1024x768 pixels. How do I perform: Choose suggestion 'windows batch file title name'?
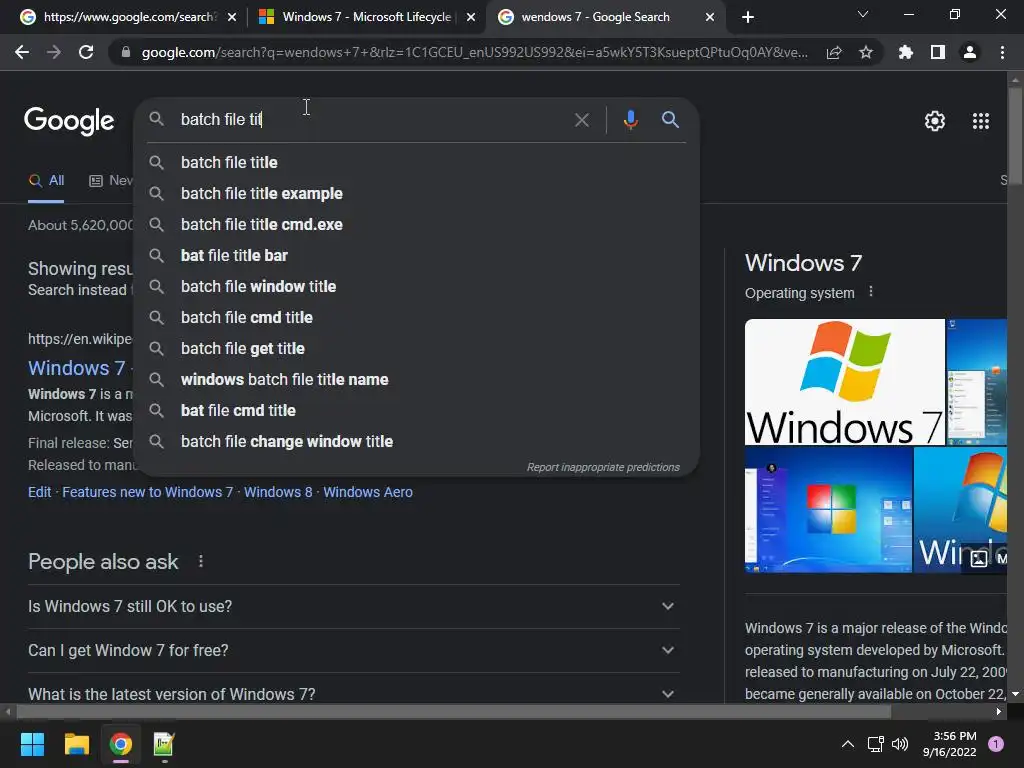click(x=417, y=379)
